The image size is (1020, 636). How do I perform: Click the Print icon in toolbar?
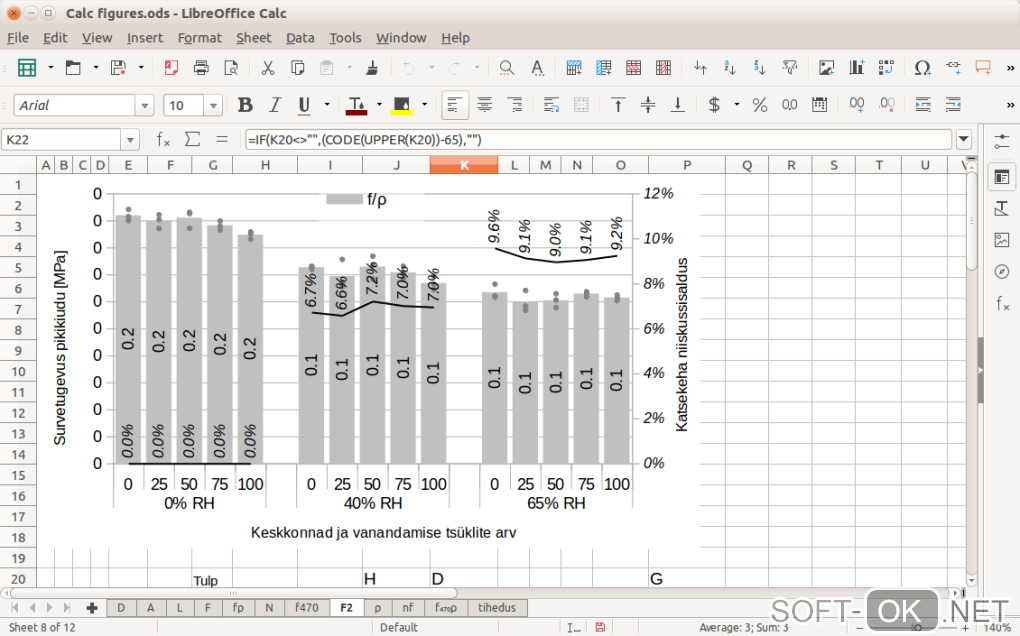(201, 68)
